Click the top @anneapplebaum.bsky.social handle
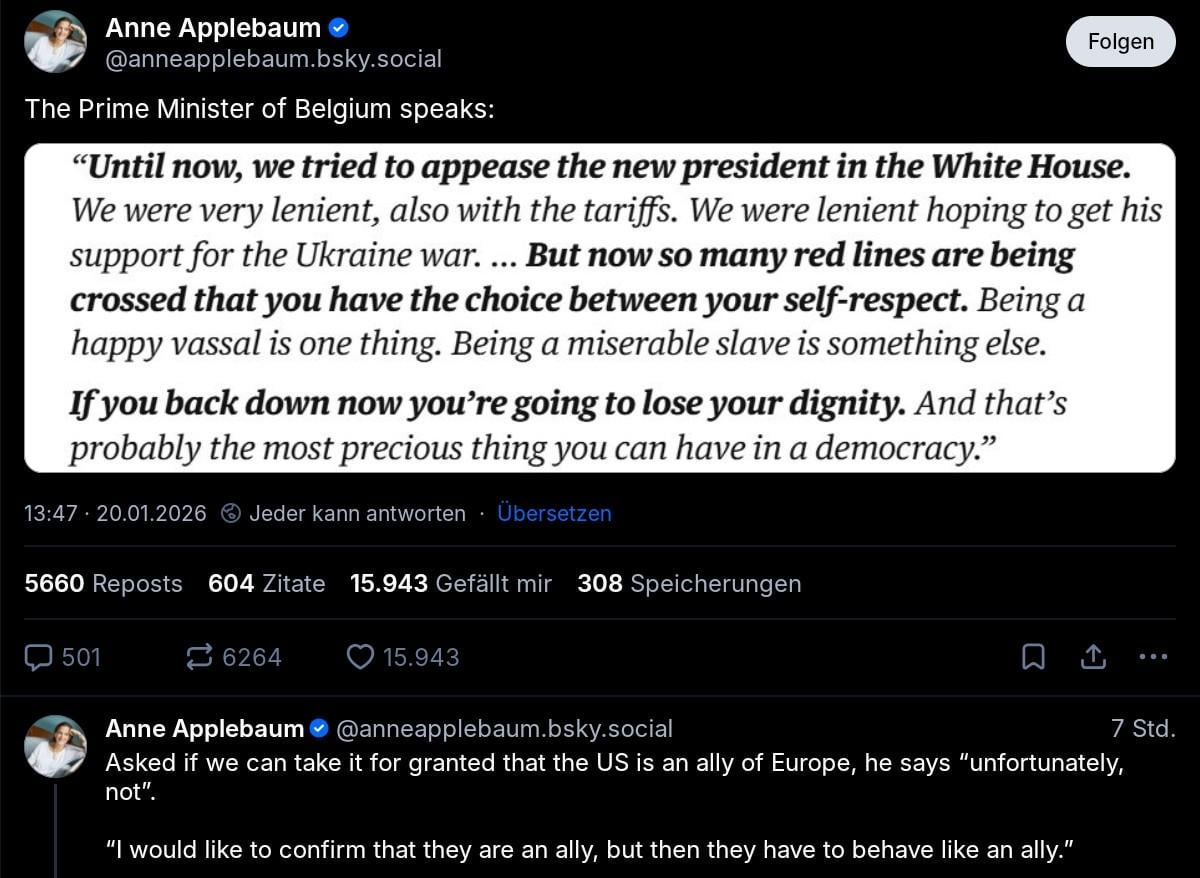 273,59
